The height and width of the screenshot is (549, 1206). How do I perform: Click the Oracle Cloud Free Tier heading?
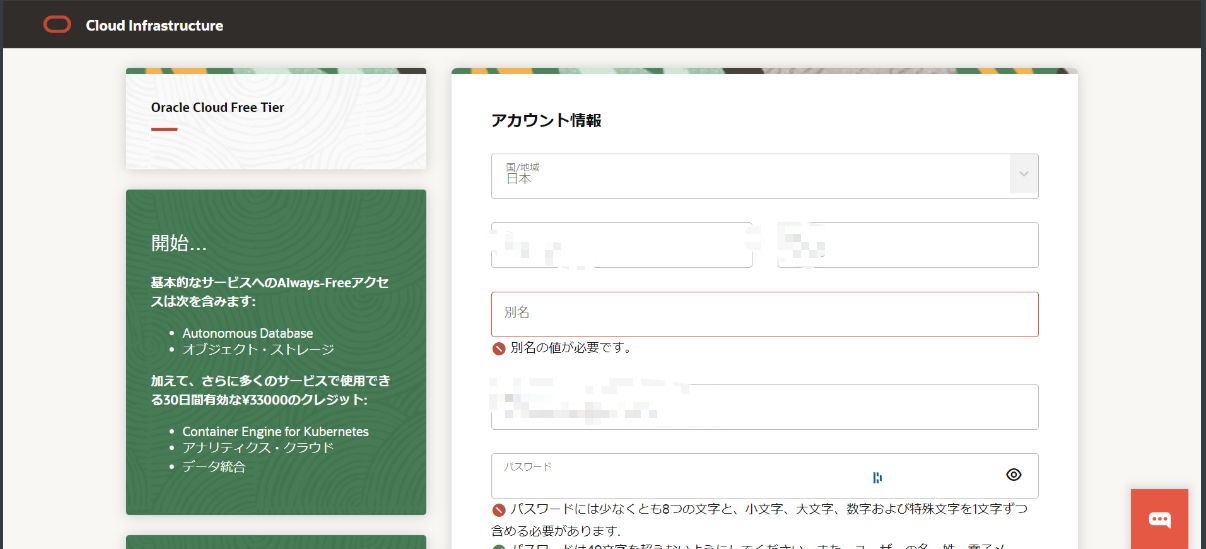coord(217,107)
